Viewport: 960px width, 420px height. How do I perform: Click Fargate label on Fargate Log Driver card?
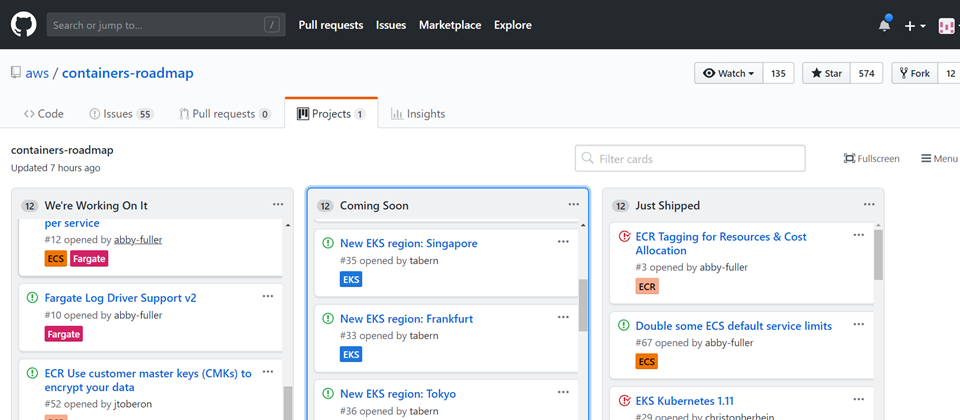pyautogui.click(x=64, y=334)
